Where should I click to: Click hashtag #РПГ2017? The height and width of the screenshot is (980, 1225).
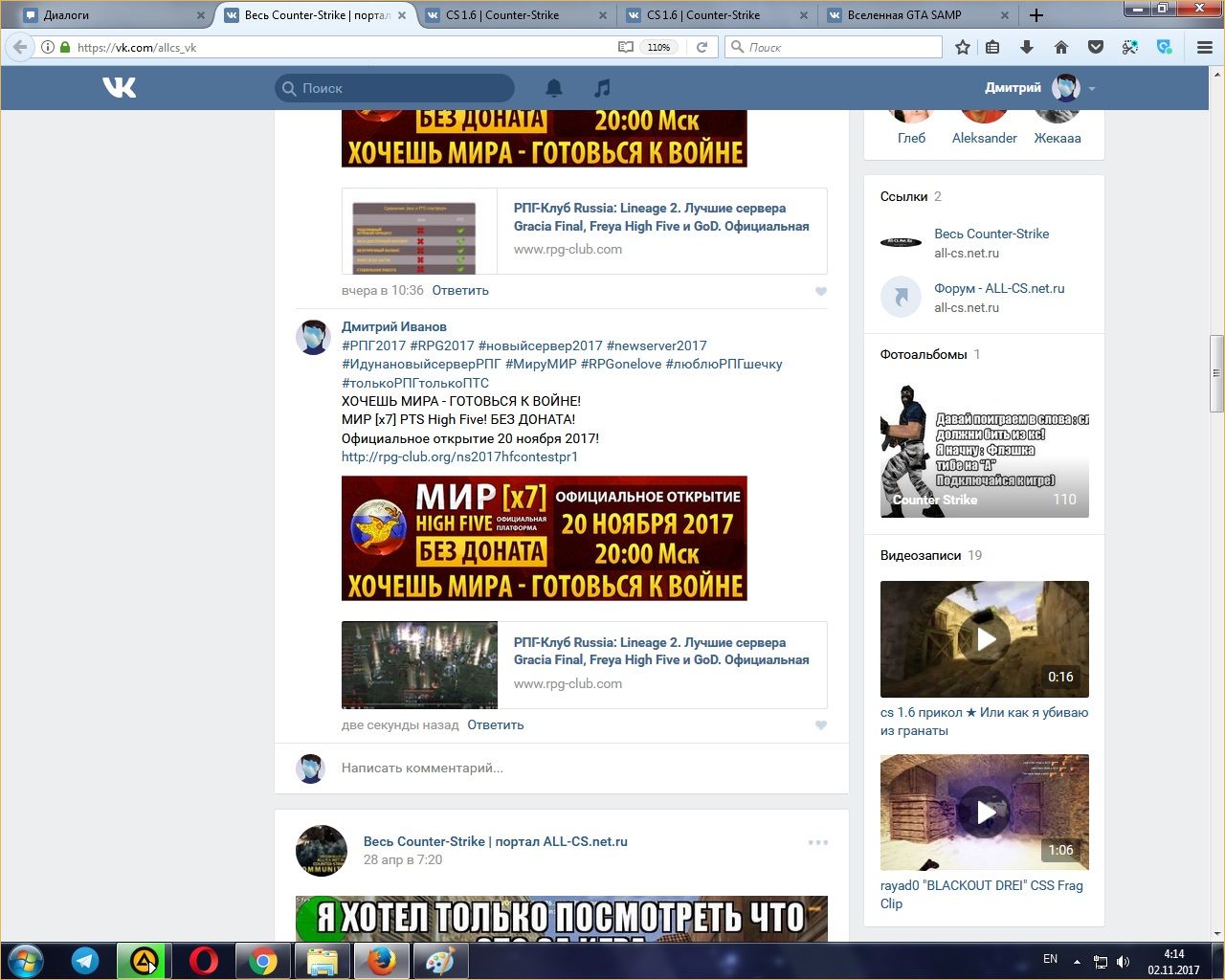coord(373,345)
